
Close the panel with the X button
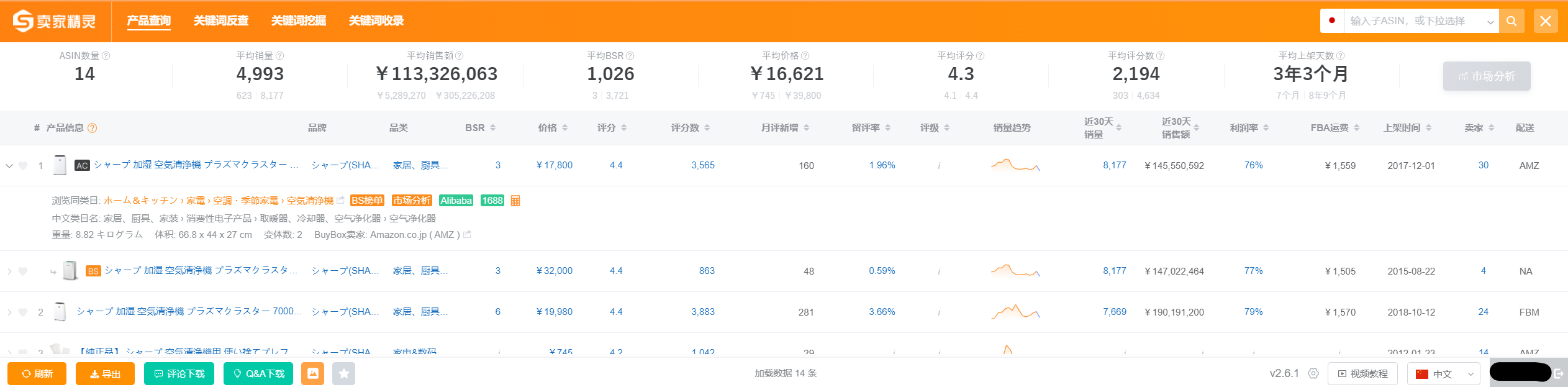coord(1546,21)
